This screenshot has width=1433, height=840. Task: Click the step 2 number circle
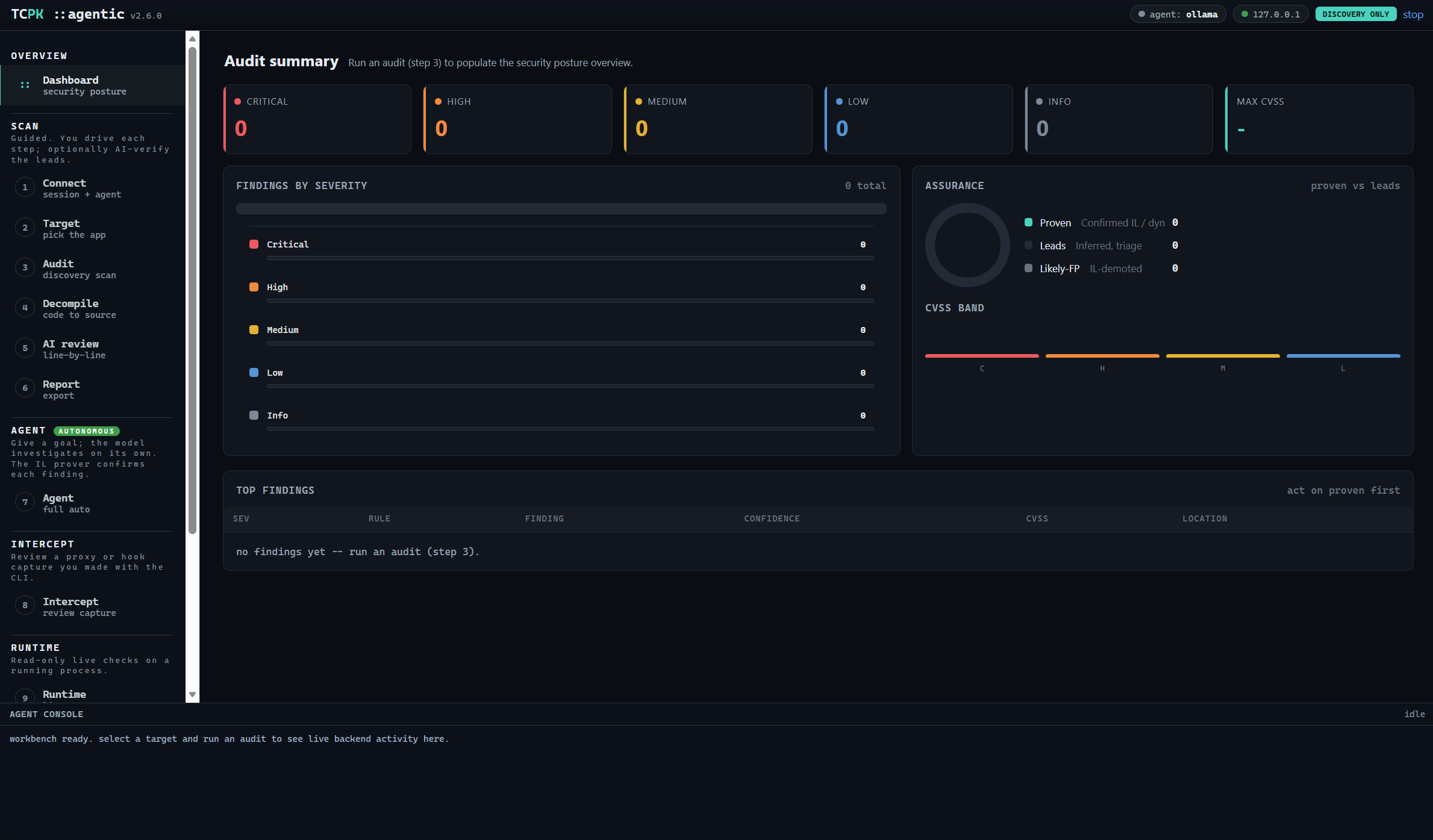pyautogui.click(x=25, y=228)
